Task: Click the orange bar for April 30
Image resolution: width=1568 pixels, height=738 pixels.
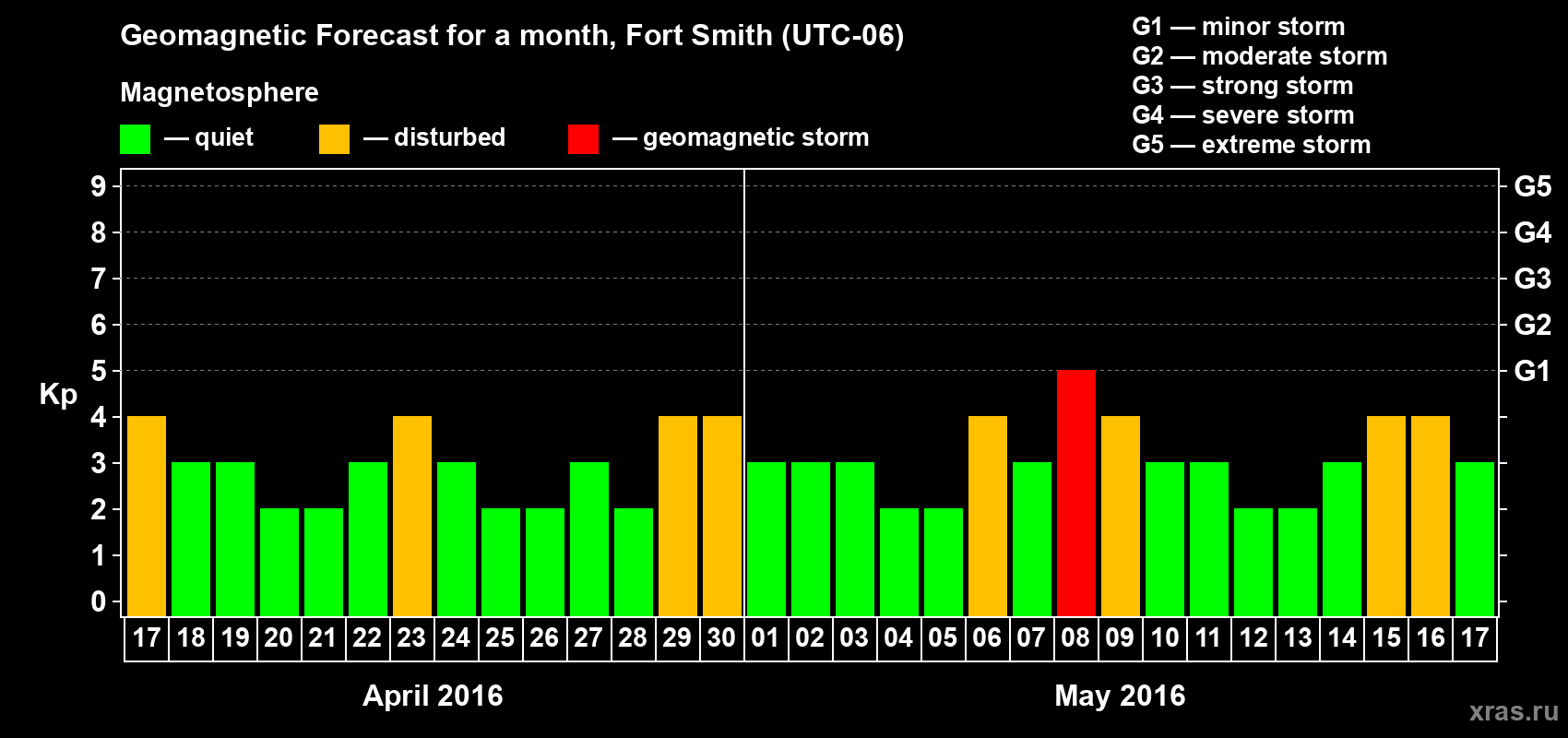Action: (722, 516)
